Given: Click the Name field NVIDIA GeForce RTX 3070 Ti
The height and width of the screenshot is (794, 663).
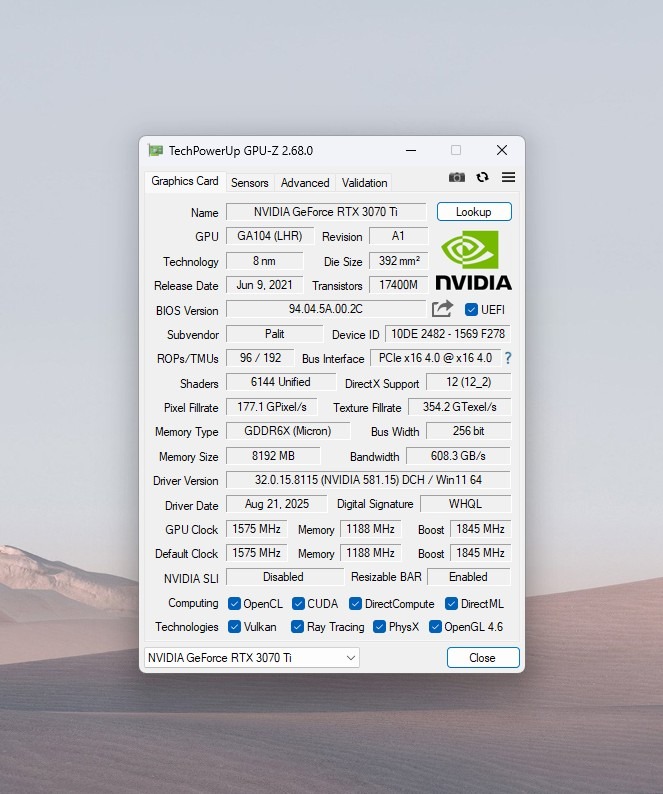Looking at the screenshot, I should coord(326,212).
